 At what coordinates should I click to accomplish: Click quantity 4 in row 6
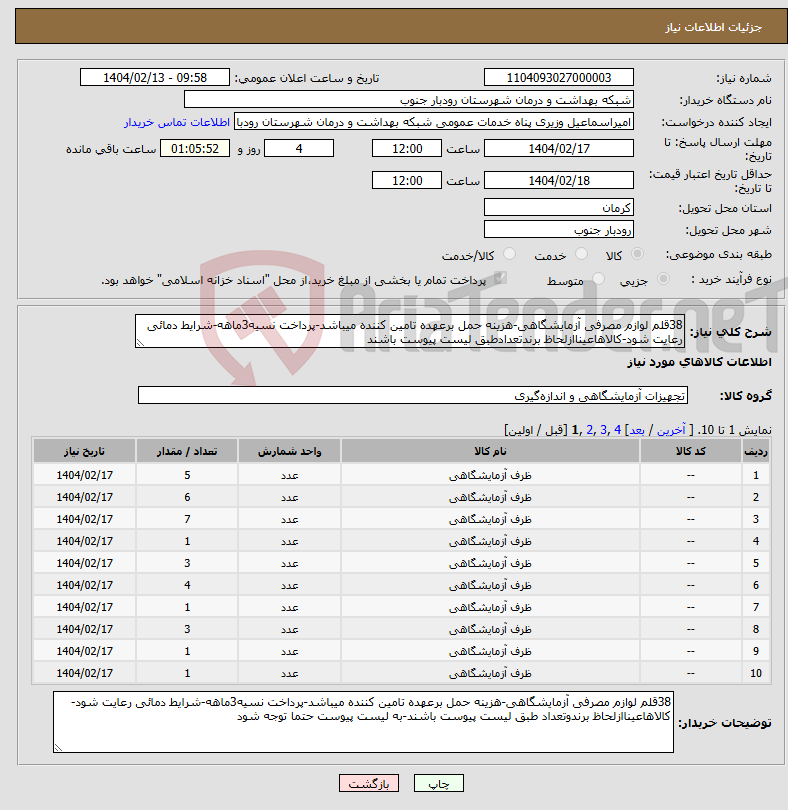pyautogui.click(x=187, y=585)
